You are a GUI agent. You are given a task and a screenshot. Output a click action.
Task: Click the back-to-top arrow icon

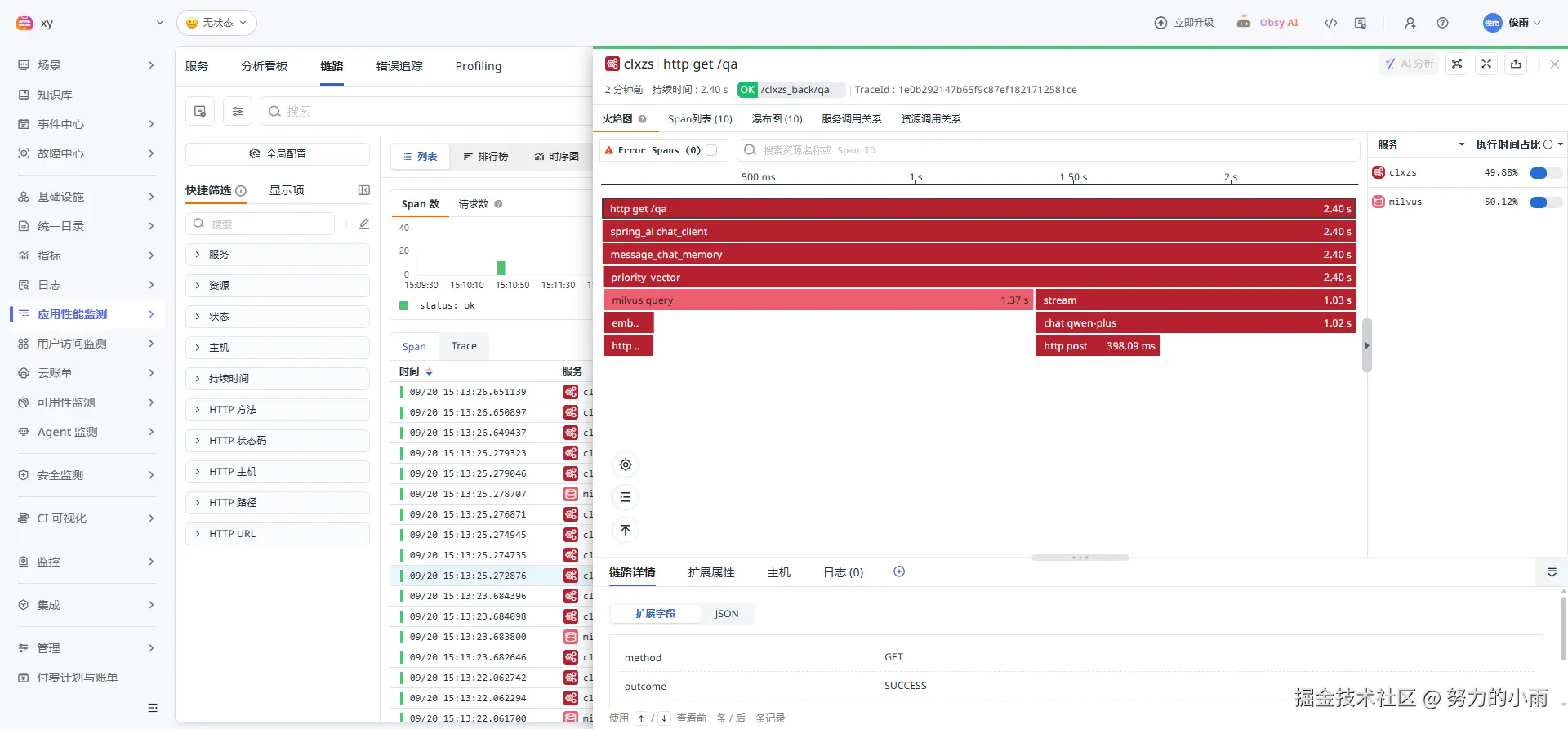coord(626,530)
